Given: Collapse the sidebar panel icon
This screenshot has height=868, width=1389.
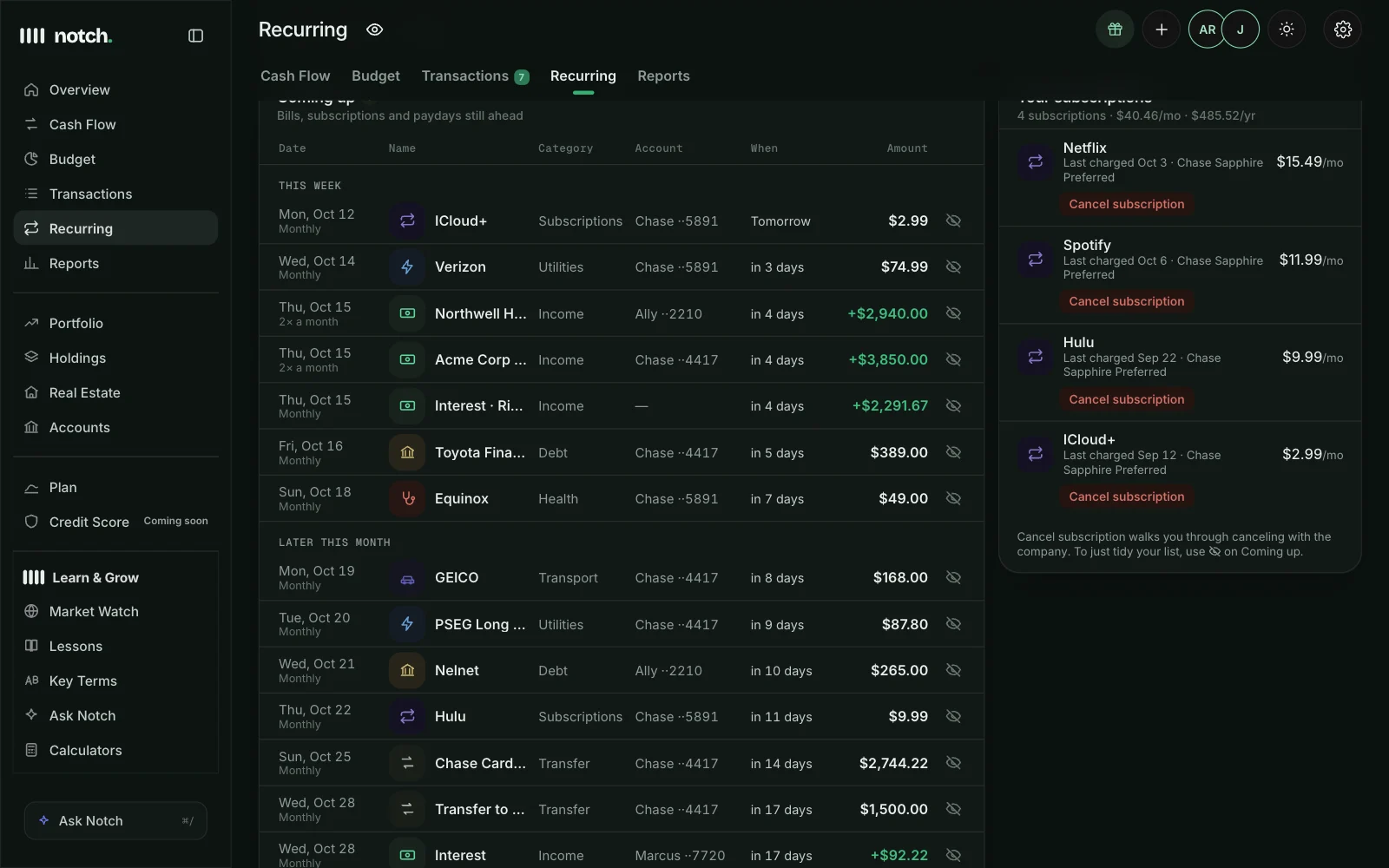Looking at the screenshot, I should pos(195,36).
